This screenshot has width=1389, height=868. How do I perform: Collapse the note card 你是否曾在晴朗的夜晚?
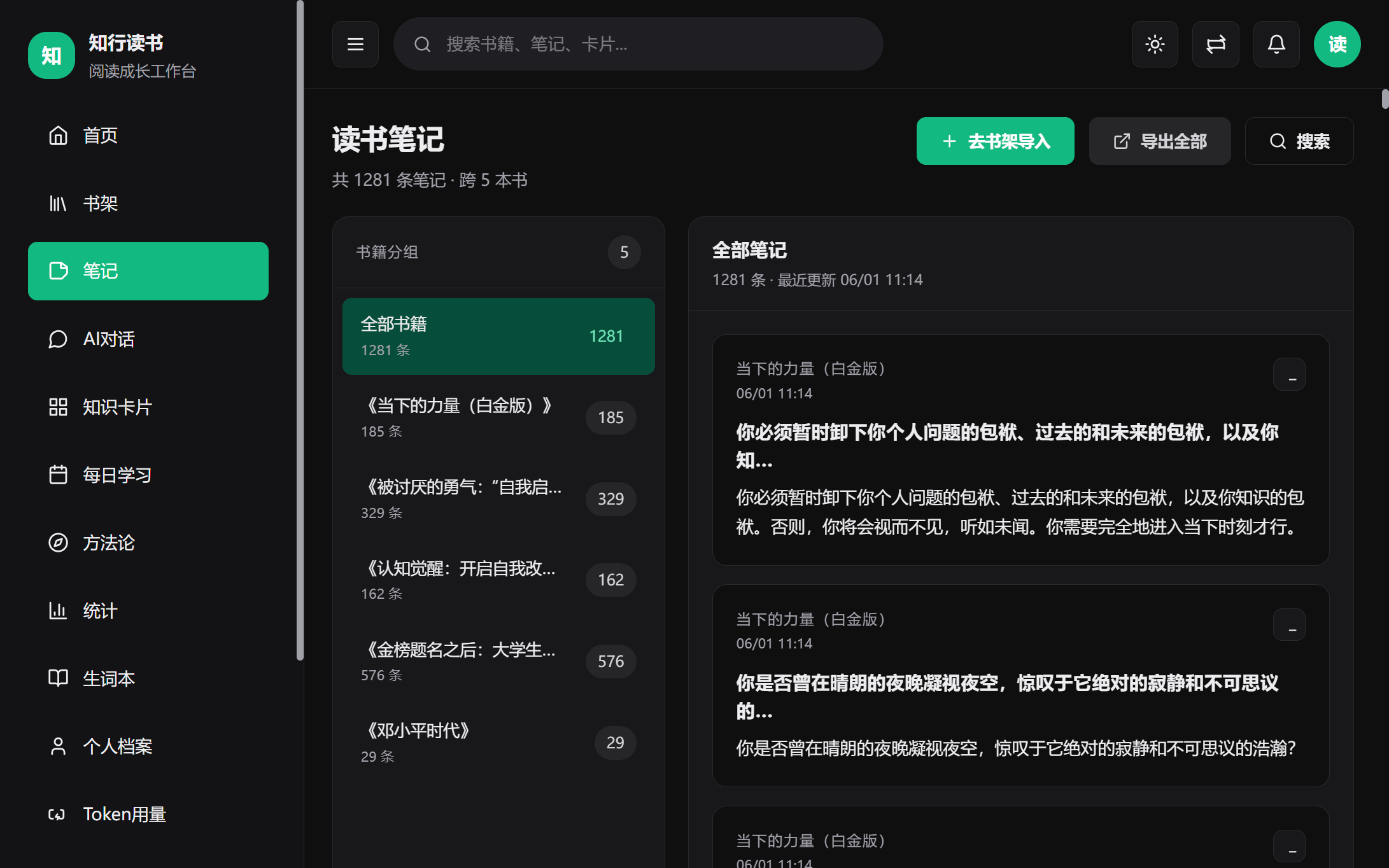(x=1289, y=625)
